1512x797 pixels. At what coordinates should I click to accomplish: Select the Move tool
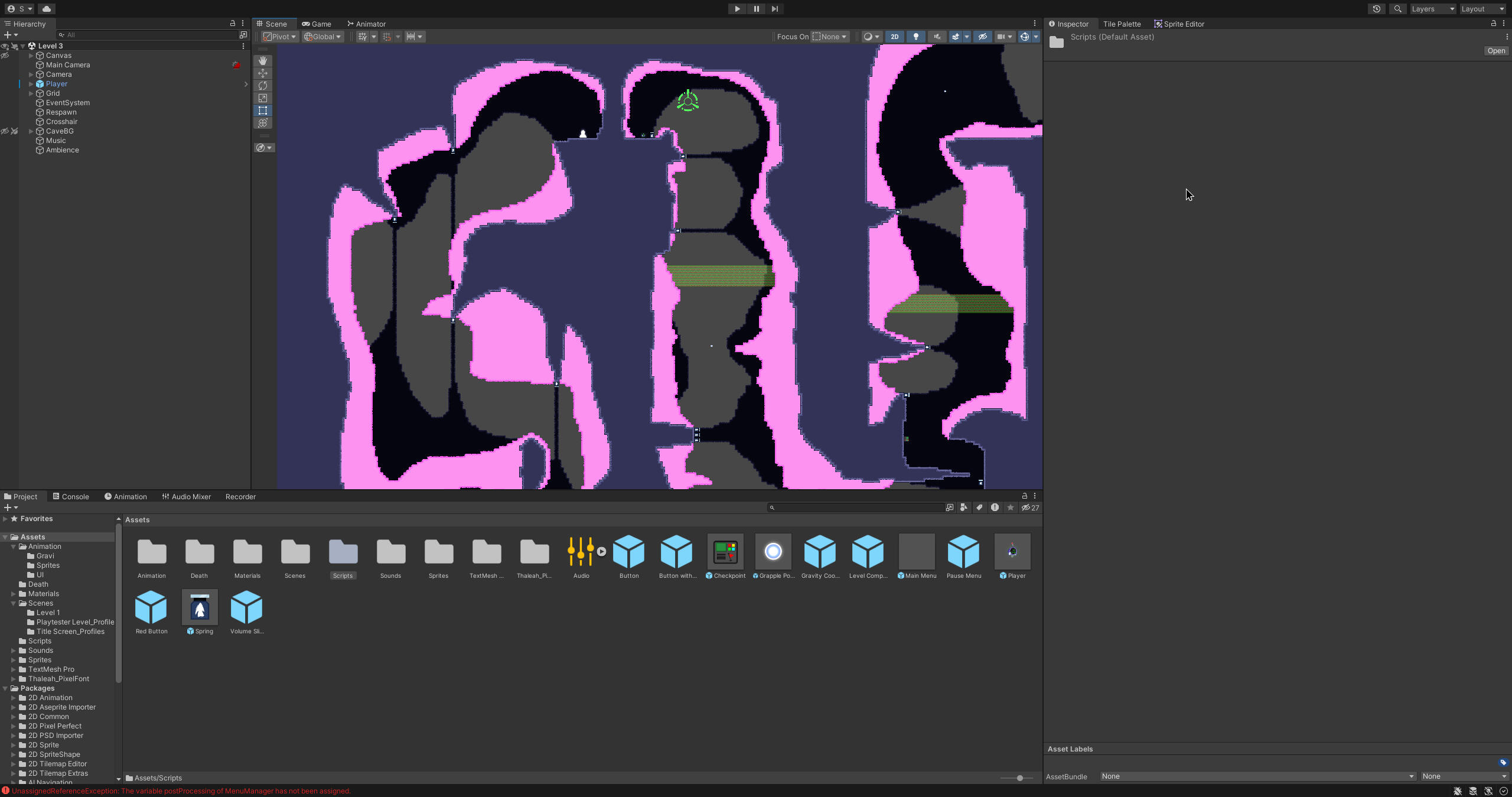pyautogui.click(x=263, y=73)
